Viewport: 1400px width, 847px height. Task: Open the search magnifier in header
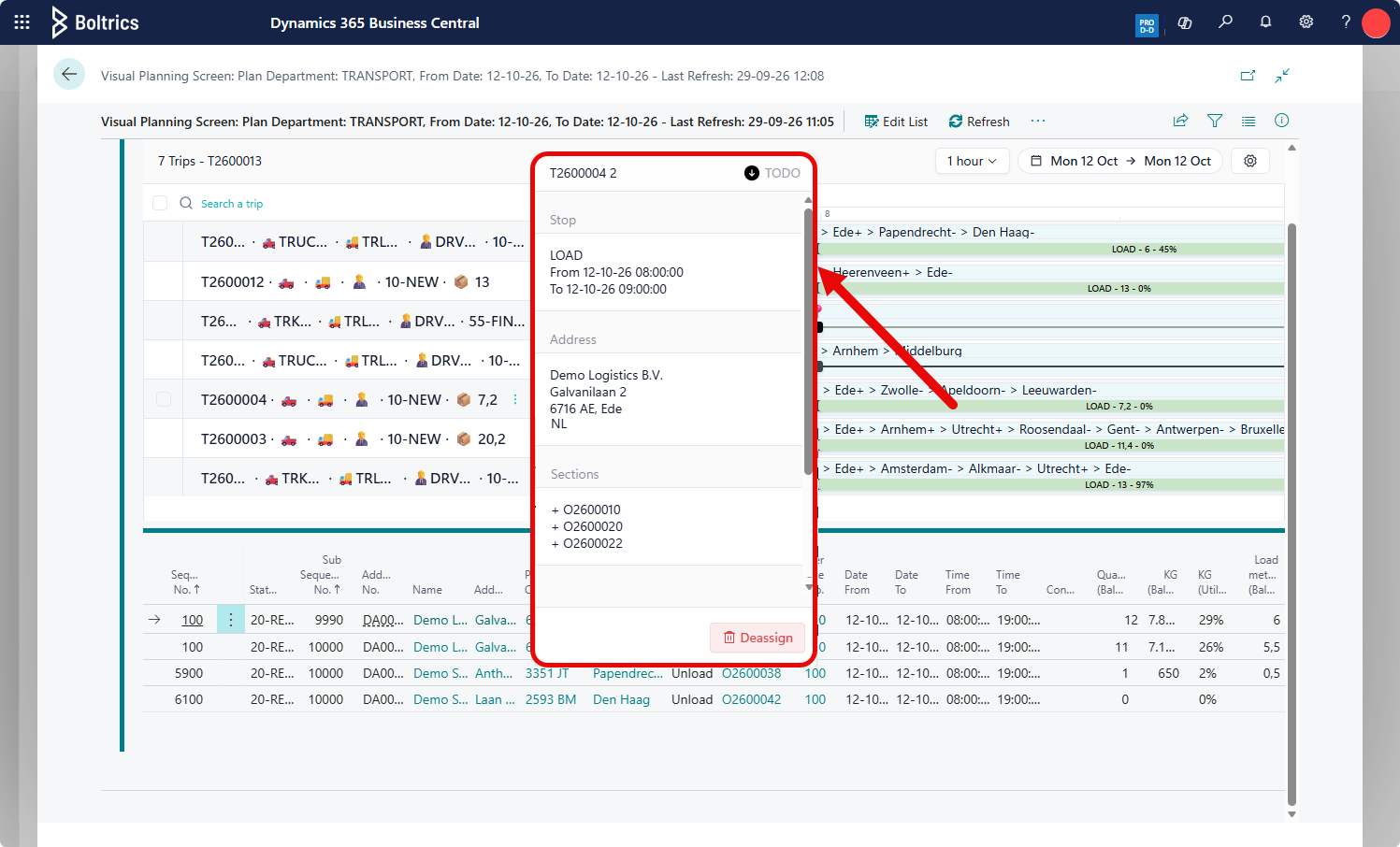coord(1225,22)
